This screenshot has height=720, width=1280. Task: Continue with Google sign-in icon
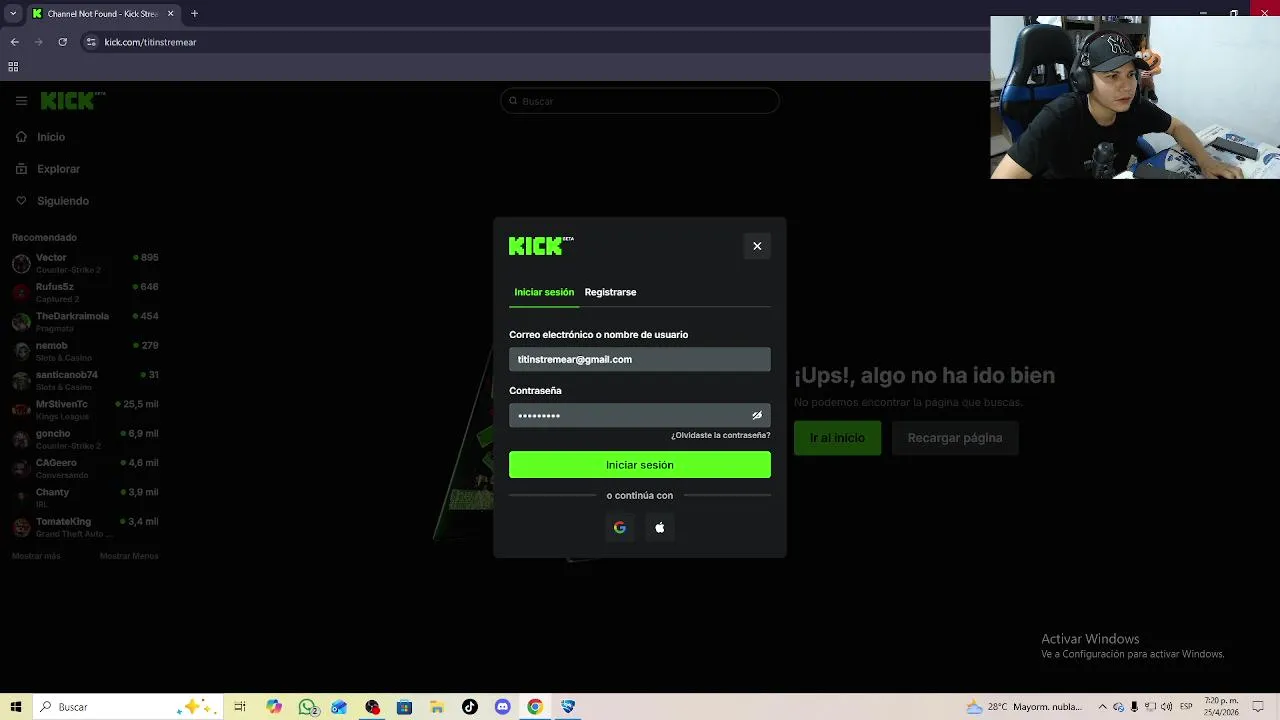[x=620, y=527]
